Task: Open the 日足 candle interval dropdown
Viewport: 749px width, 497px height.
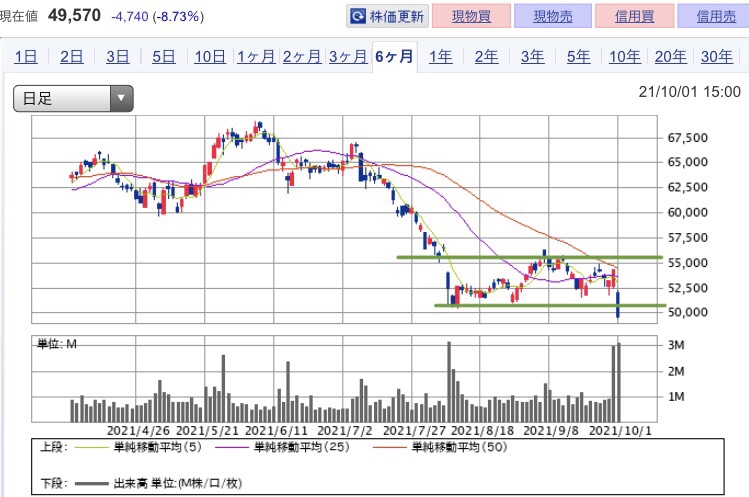Action: [73, 98]
